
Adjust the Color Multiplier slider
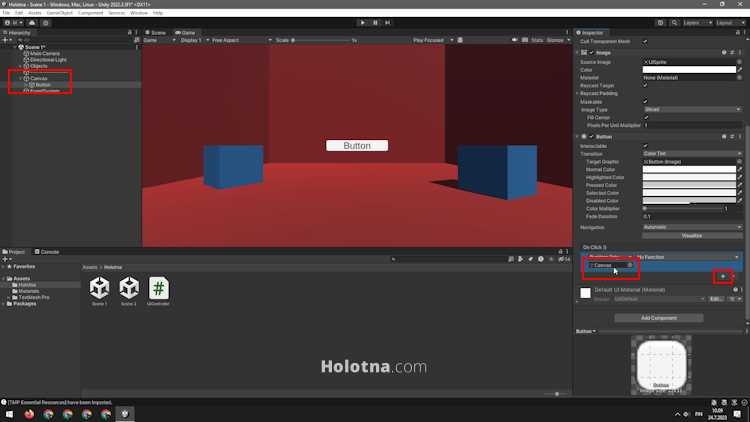[683, 209]
